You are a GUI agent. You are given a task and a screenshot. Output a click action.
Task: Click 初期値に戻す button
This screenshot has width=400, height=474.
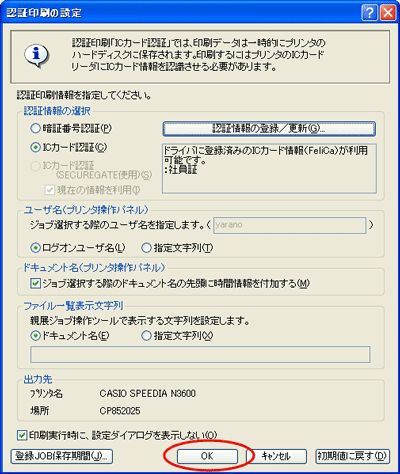pos(352,456)
